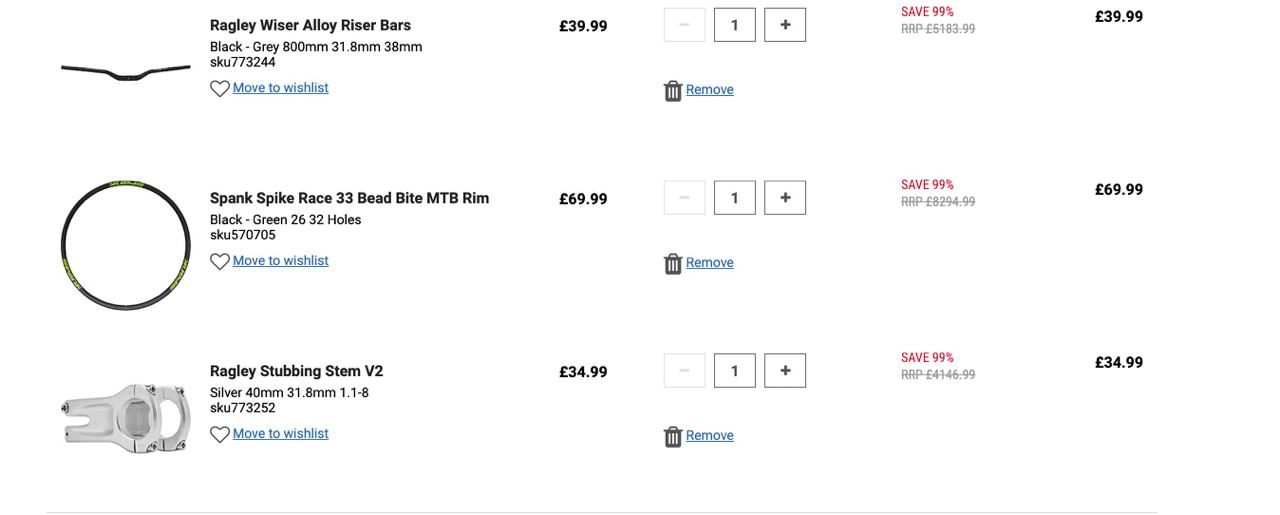The image size is (1280, 515).
Task: Click quantity field for Spank Spike rim
Action: tap(735, 198)
